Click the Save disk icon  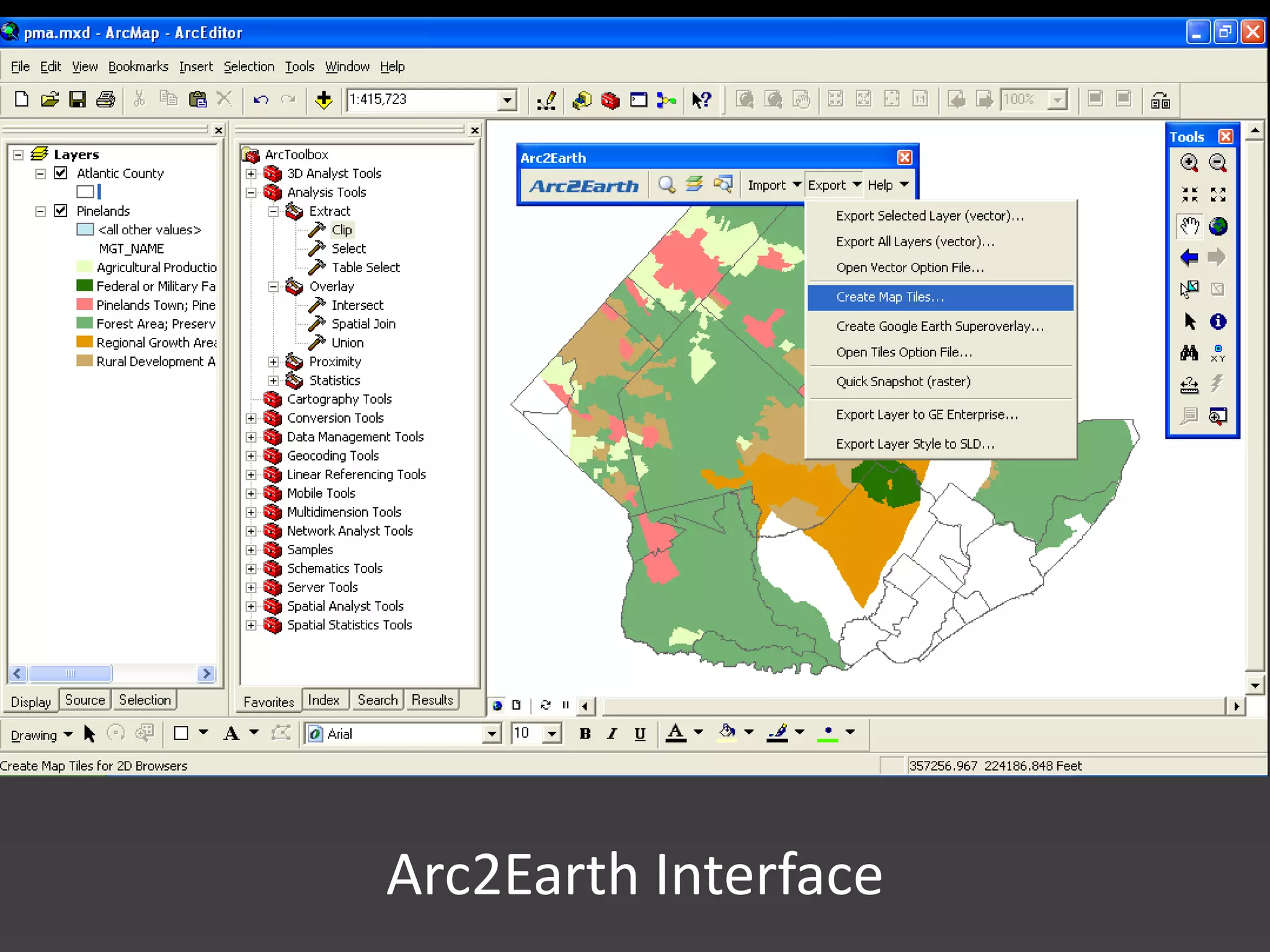pos(78,99)
